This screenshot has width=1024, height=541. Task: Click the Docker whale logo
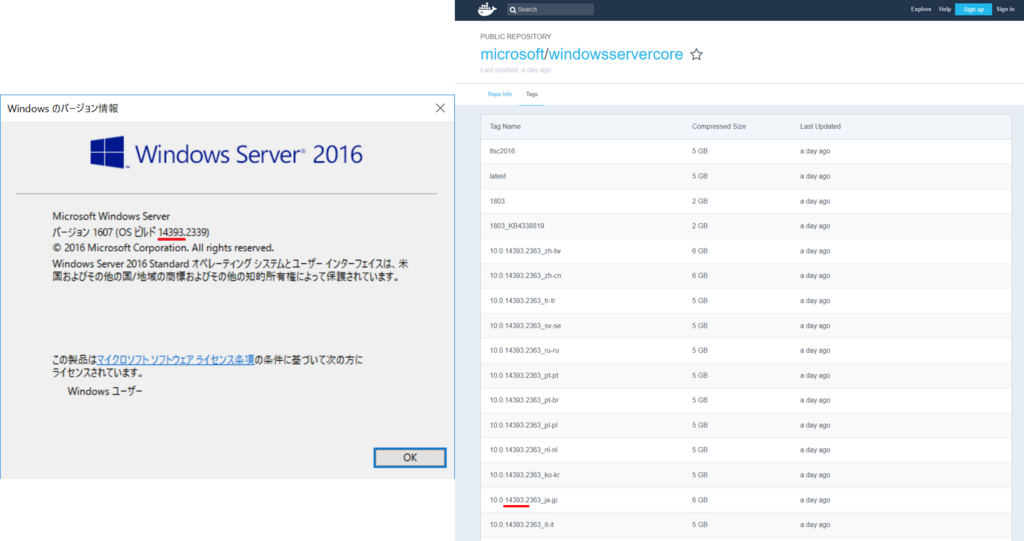[x=487, y=9]
